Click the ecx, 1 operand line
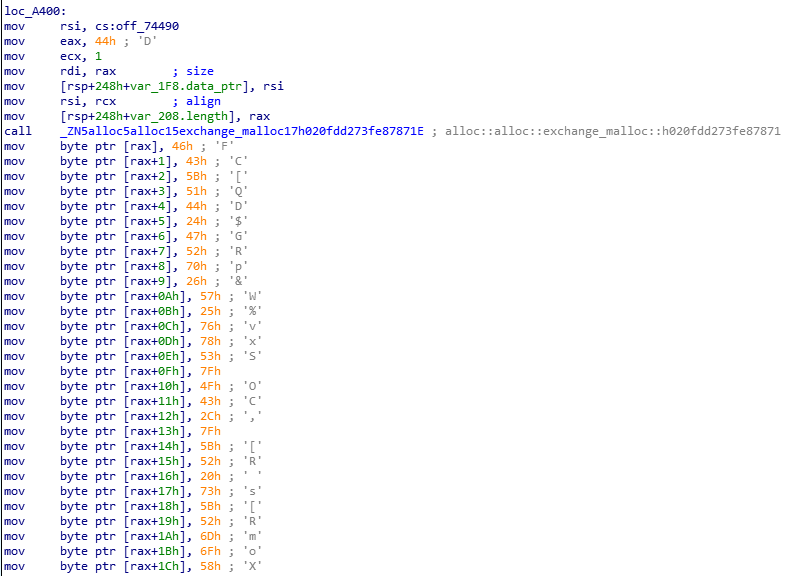 pyautogui.click(x=80, y=56)
